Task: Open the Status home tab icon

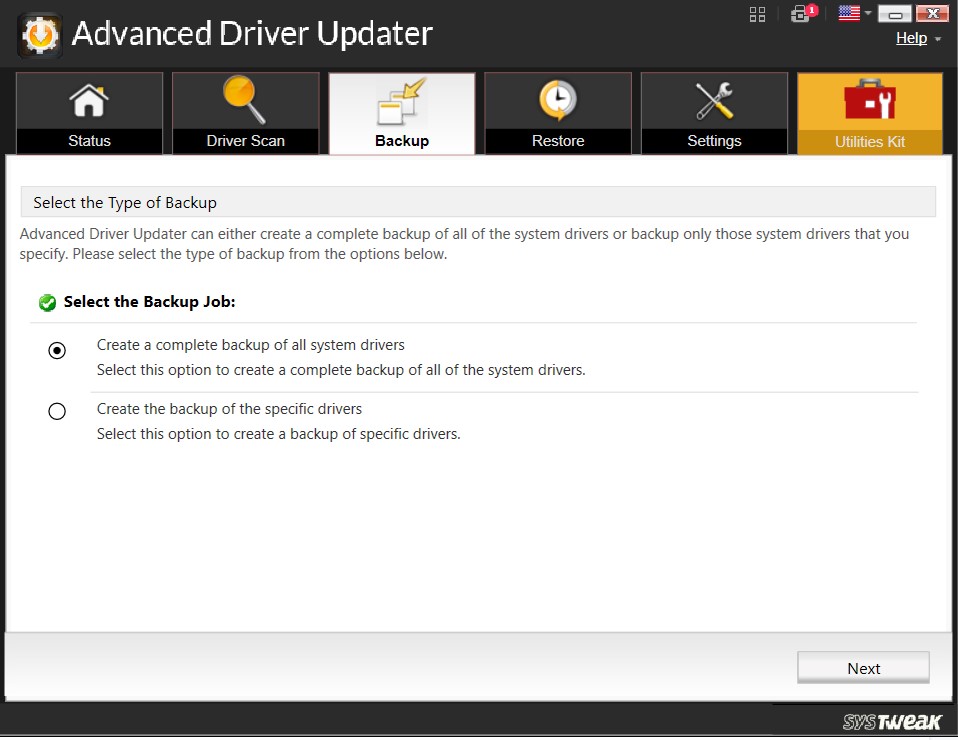Action: coord(88,99)
